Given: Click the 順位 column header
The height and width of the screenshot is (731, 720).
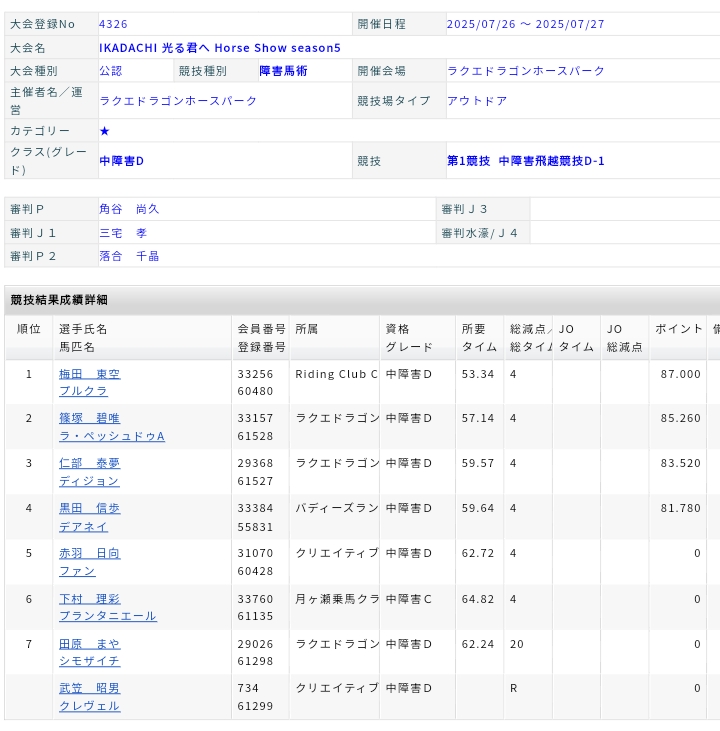Looking at the screenshot, I should coord(29,329).
